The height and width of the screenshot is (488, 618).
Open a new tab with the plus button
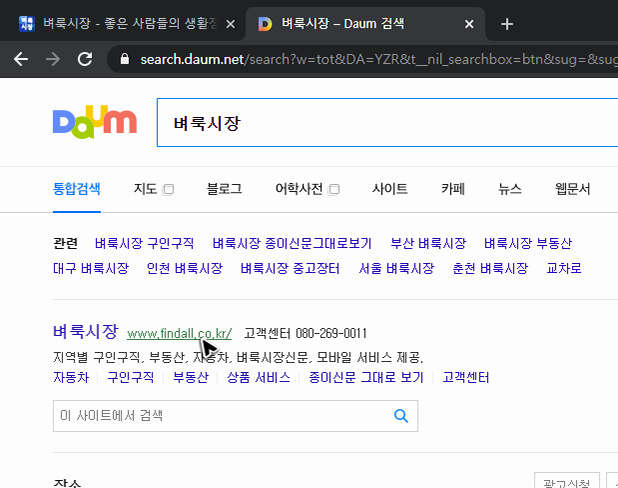pyautogui.click(x=507, y=24)
